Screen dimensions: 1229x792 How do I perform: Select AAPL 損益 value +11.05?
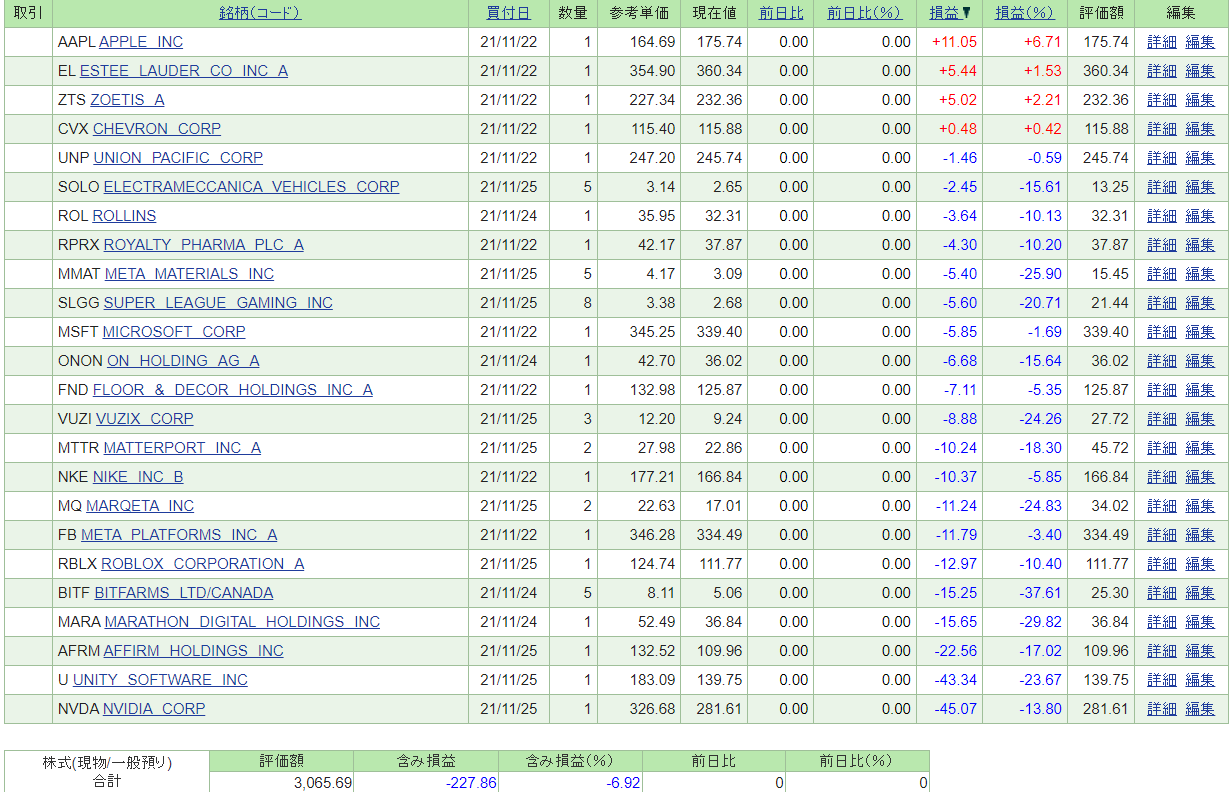[954, 42]
